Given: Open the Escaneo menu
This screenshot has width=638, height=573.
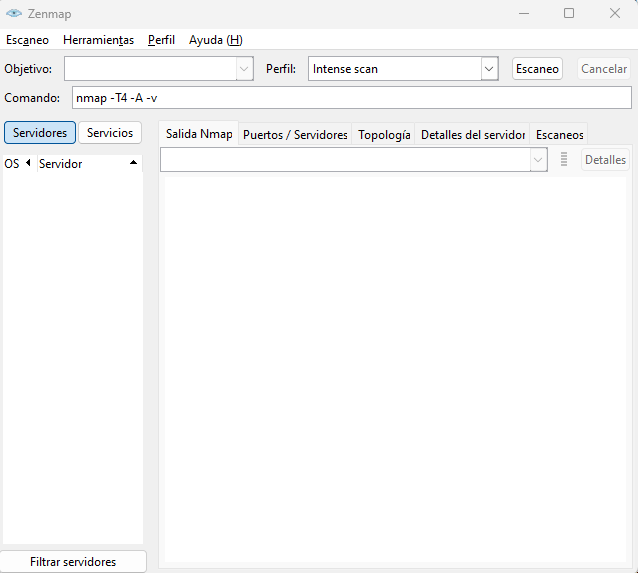Looking at the screenshot, I should point(27,40).
